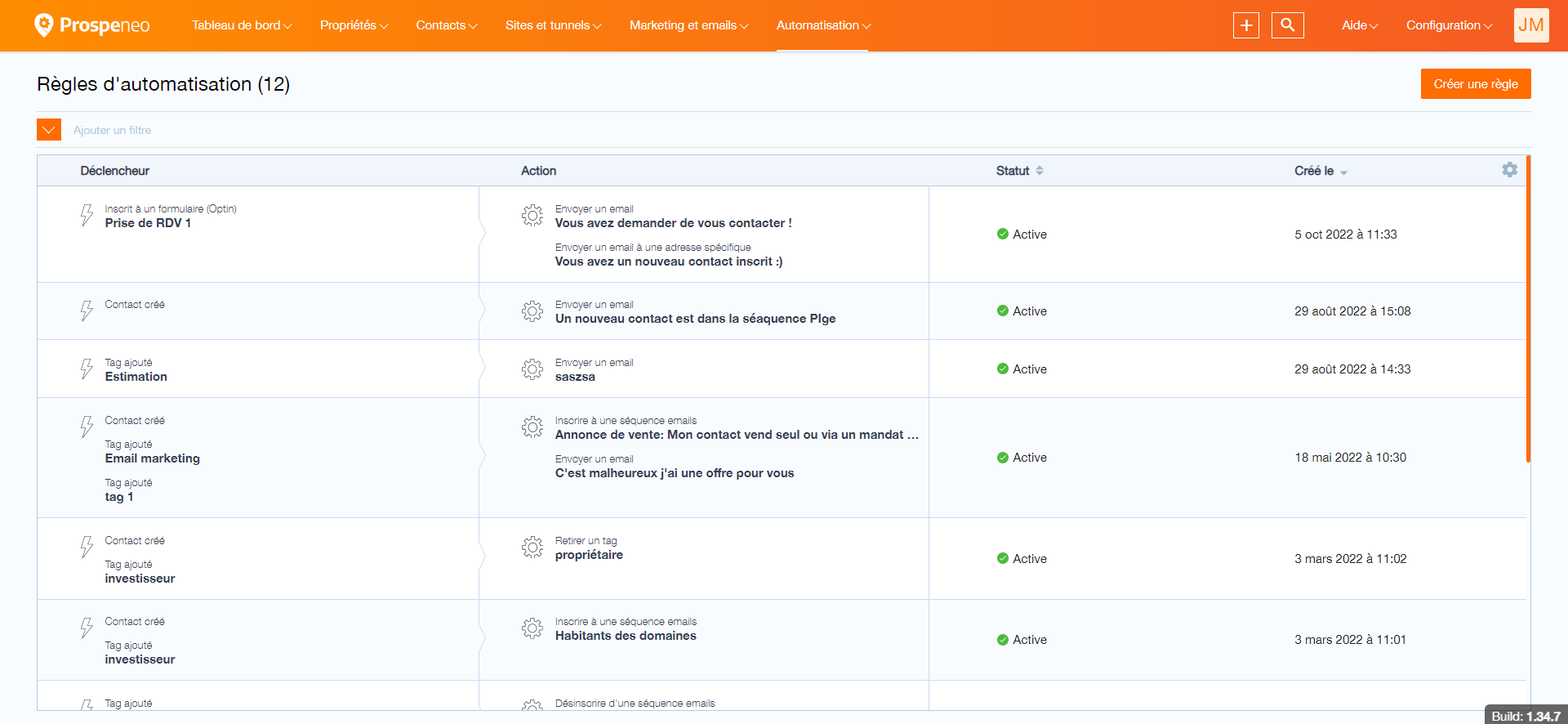
Task: Expand the Contacts menu
Action: (x=447, y=25)
